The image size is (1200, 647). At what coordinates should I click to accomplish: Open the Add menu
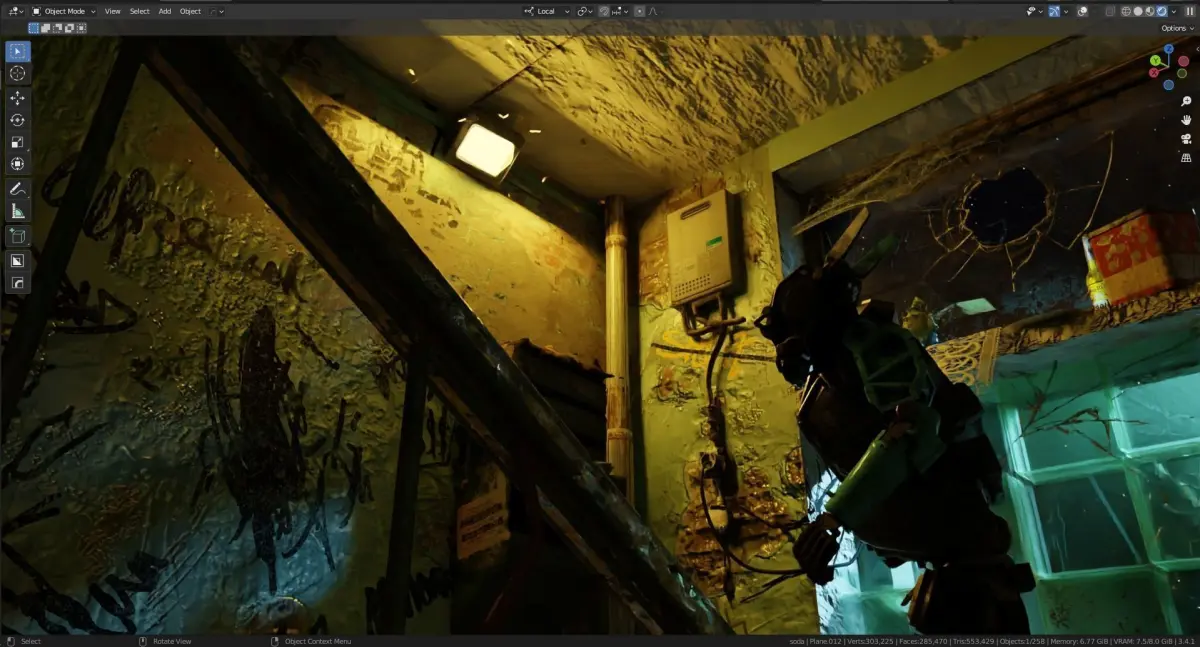(x=165, y=11)
